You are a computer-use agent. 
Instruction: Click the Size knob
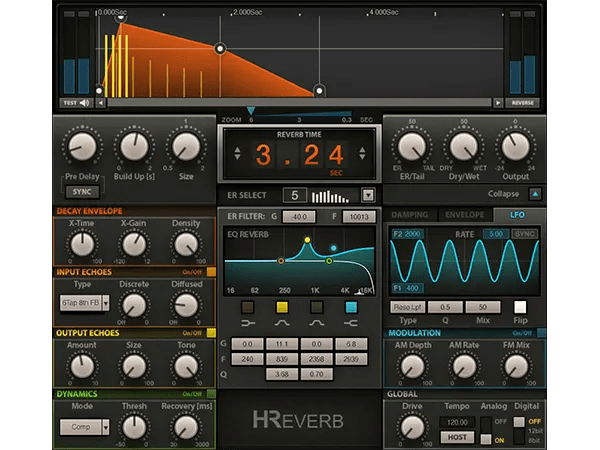(186, 147)
